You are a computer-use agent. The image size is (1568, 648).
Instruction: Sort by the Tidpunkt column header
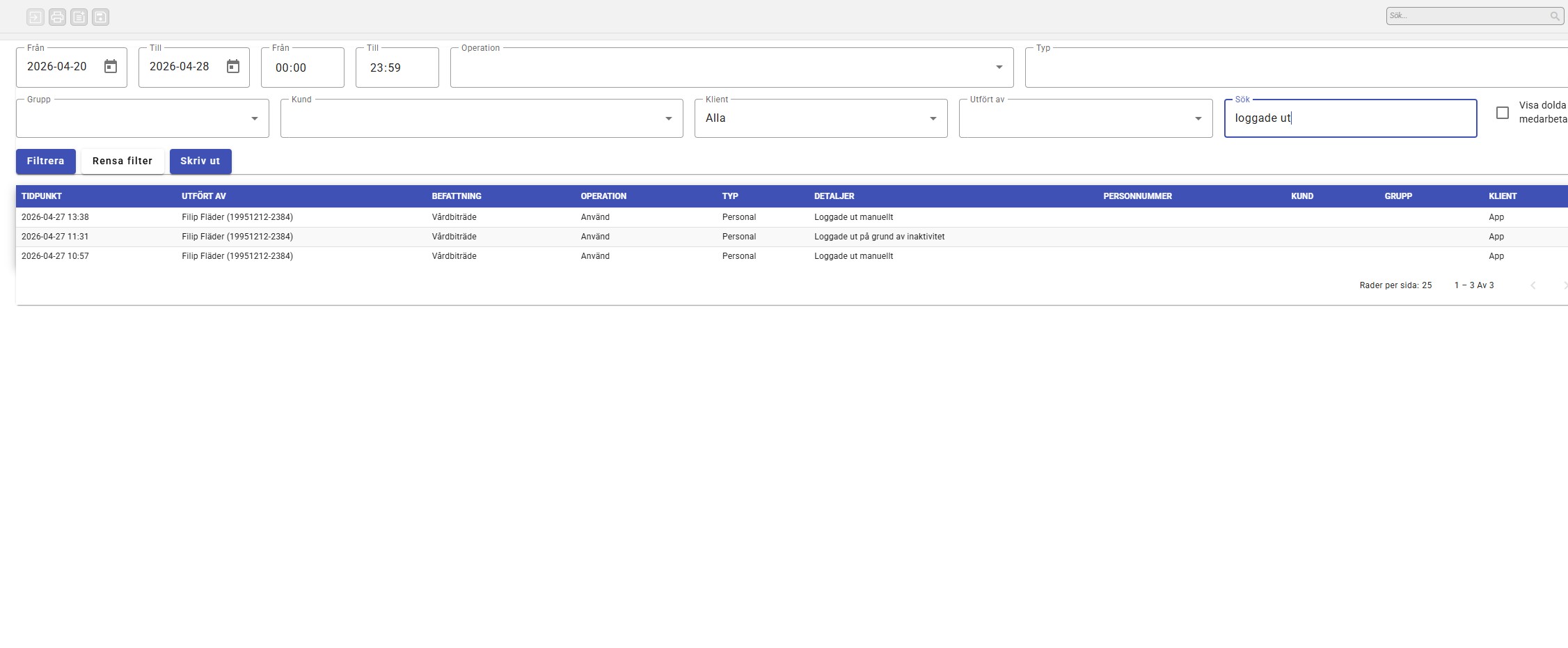[x=42, y=196]
